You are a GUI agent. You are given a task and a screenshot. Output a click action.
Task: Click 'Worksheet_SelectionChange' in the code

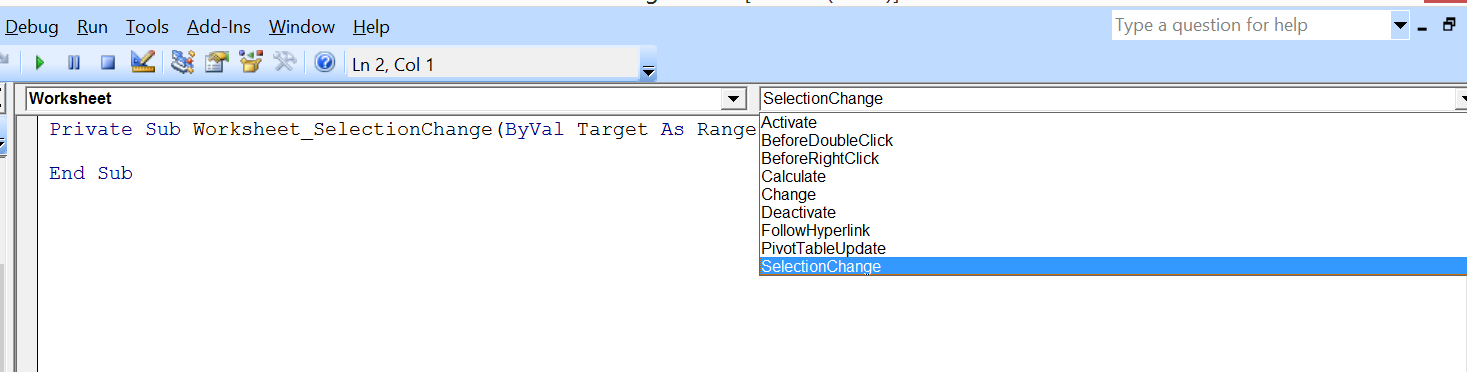343,130
